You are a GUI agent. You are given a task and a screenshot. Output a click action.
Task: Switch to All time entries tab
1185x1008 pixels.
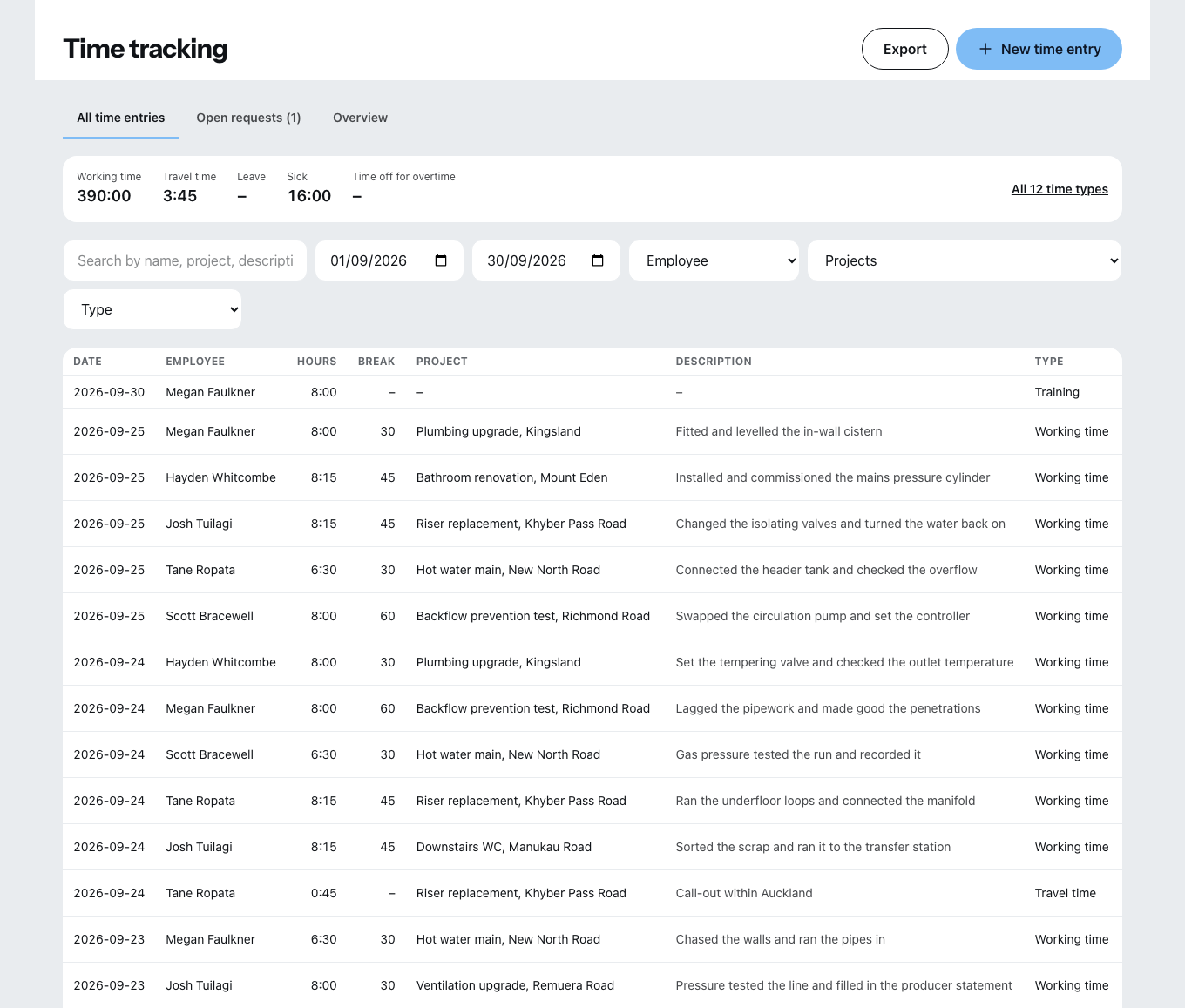[120, 118]
